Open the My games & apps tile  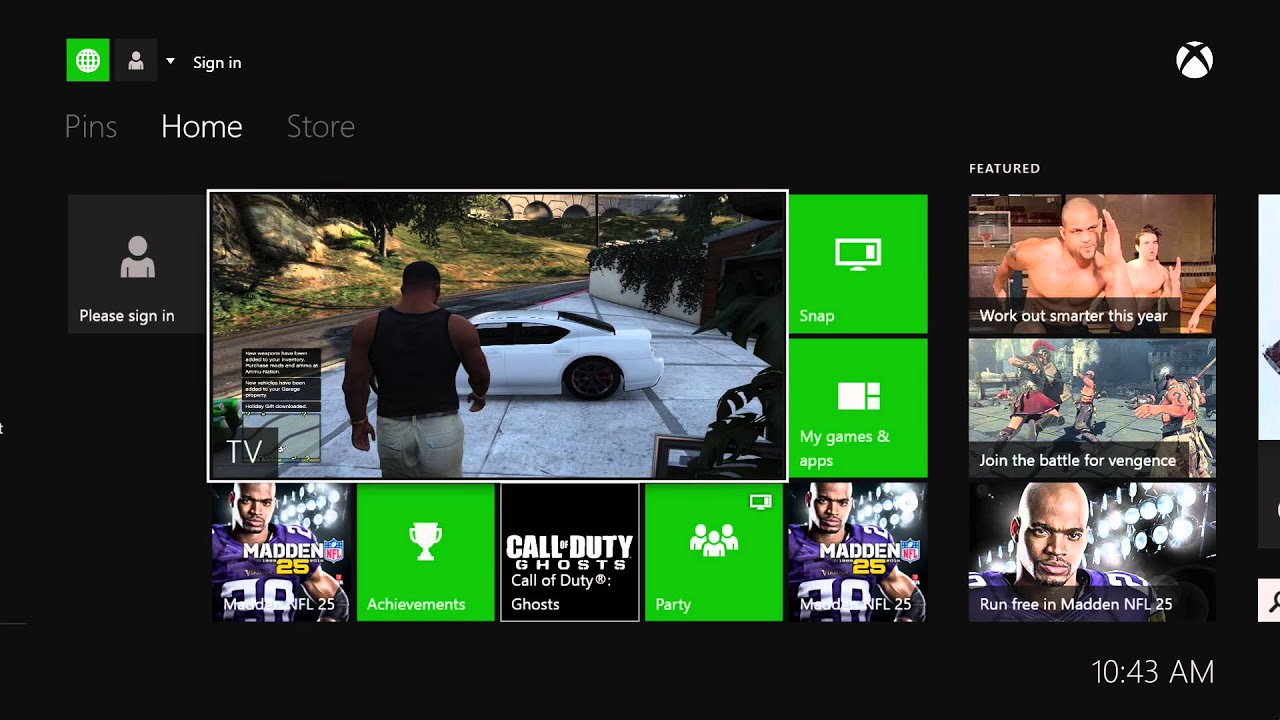tap(858, 408)
